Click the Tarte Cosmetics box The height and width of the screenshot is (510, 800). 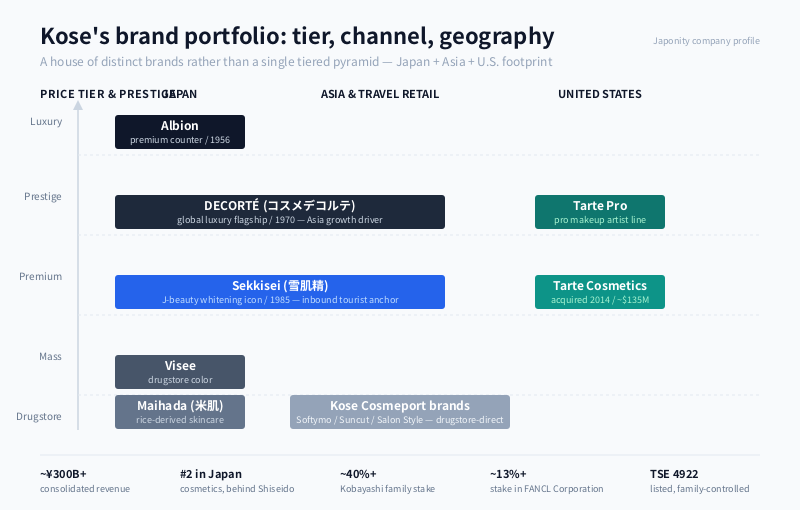coord(599,292)
